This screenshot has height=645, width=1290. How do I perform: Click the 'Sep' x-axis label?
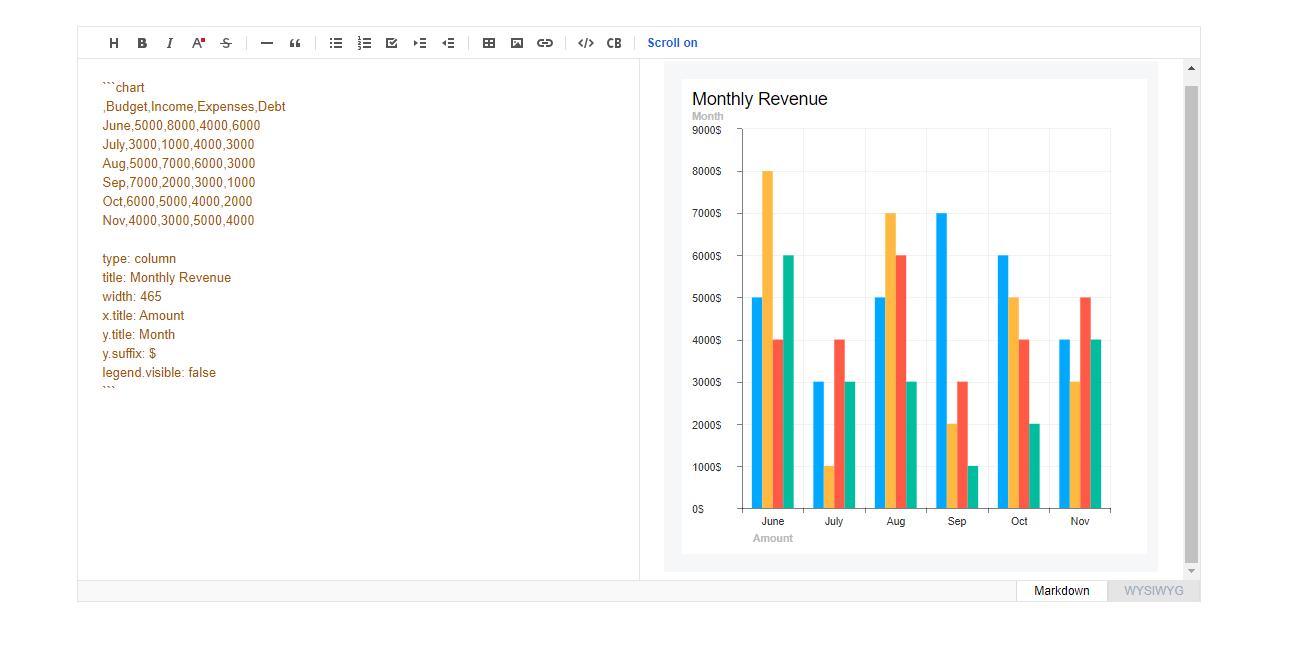click(957, 521)
